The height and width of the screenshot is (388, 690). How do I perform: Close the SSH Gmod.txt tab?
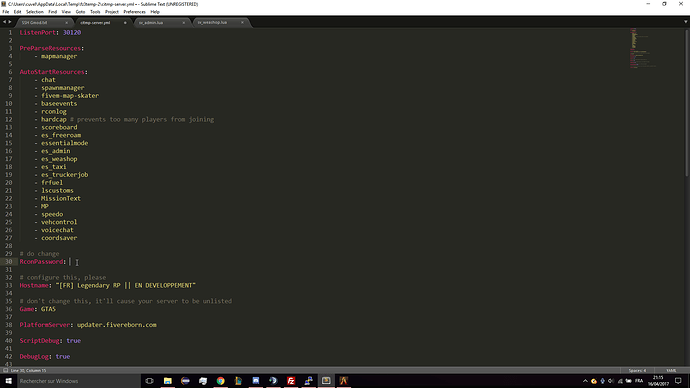[x=66, y=22]
